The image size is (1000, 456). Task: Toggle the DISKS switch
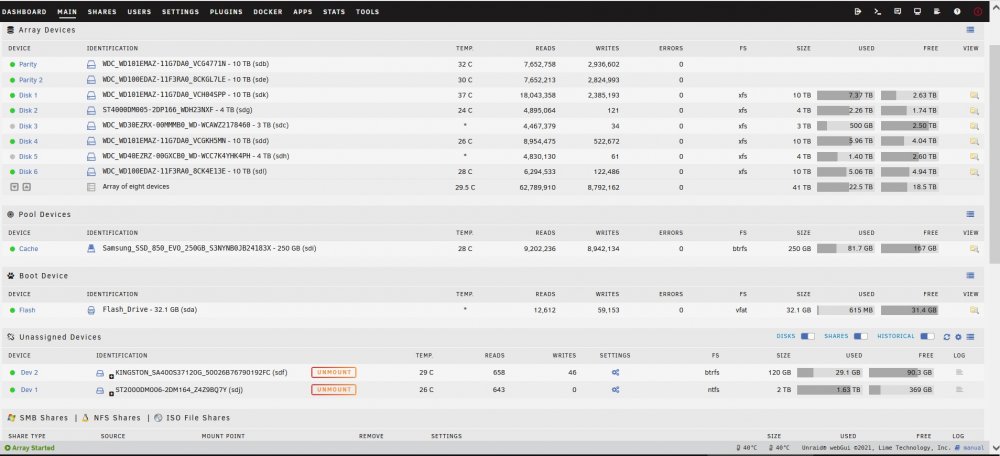click(x=807, y=336)
